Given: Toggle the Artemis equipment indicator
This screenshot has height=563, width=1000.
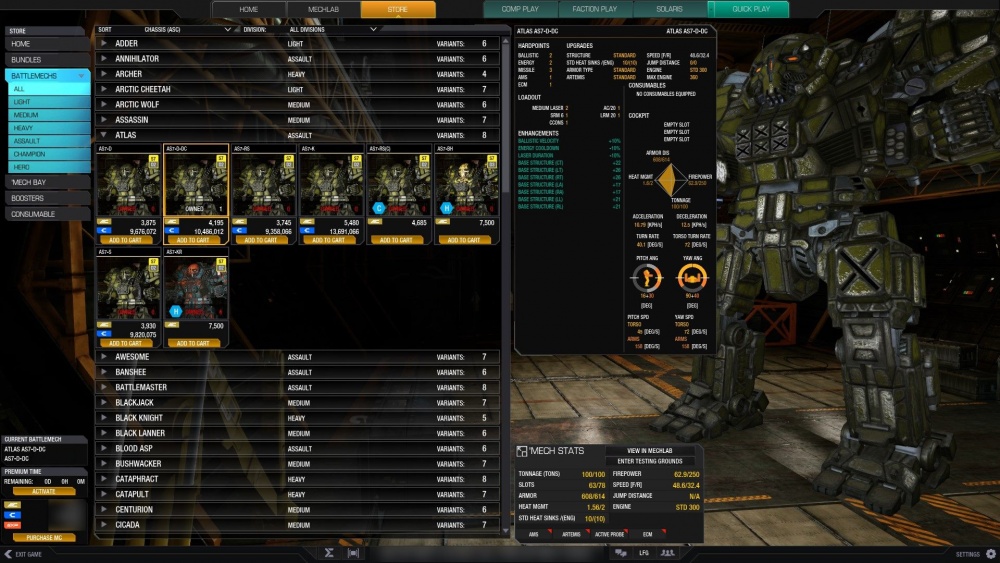Looking at the screenshot, I should [571, 534].
